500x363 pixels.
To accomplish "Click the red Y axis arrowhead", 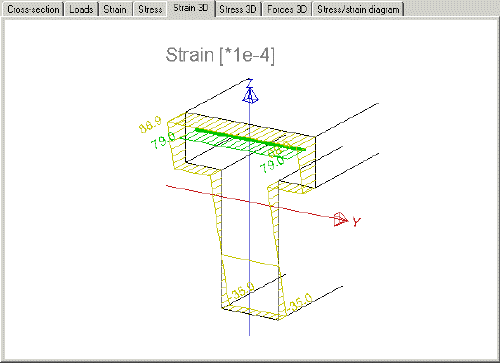I will tap(341, 219).
